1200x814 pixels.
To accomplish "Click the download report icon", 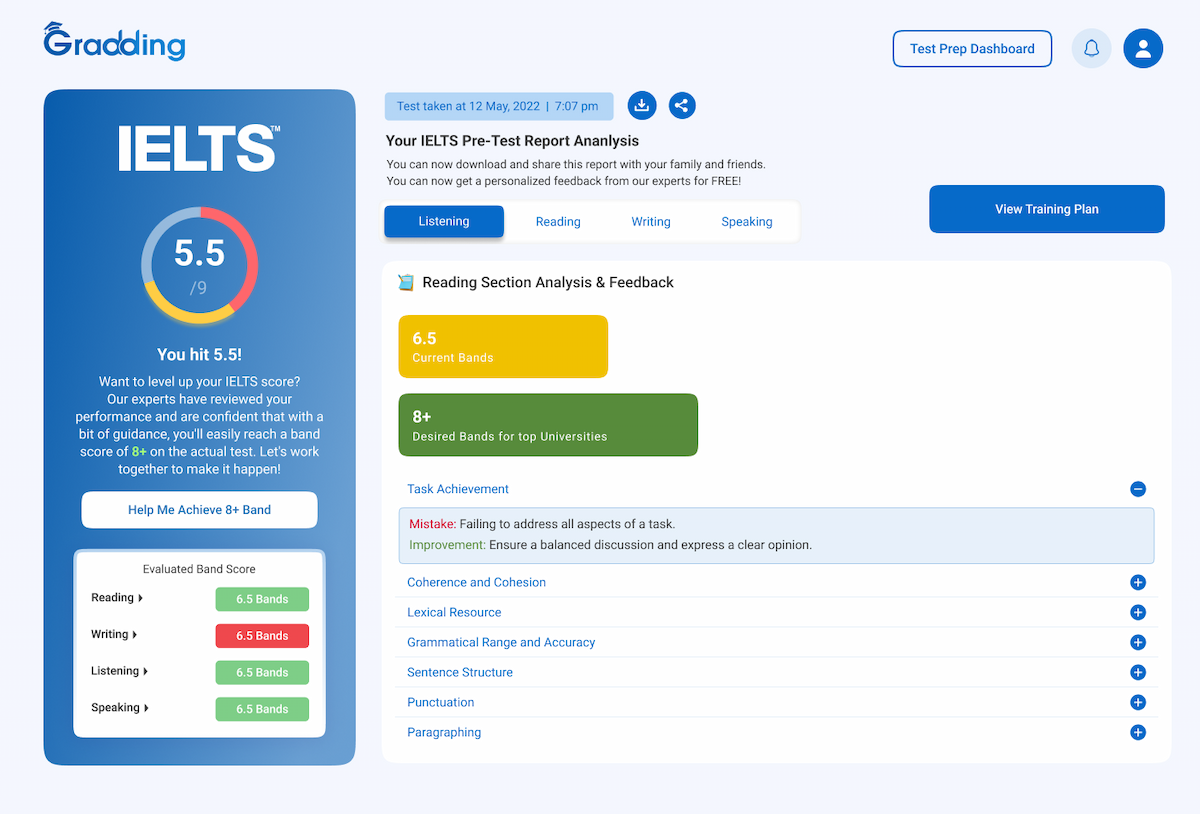I will click(x=642, y=105).
